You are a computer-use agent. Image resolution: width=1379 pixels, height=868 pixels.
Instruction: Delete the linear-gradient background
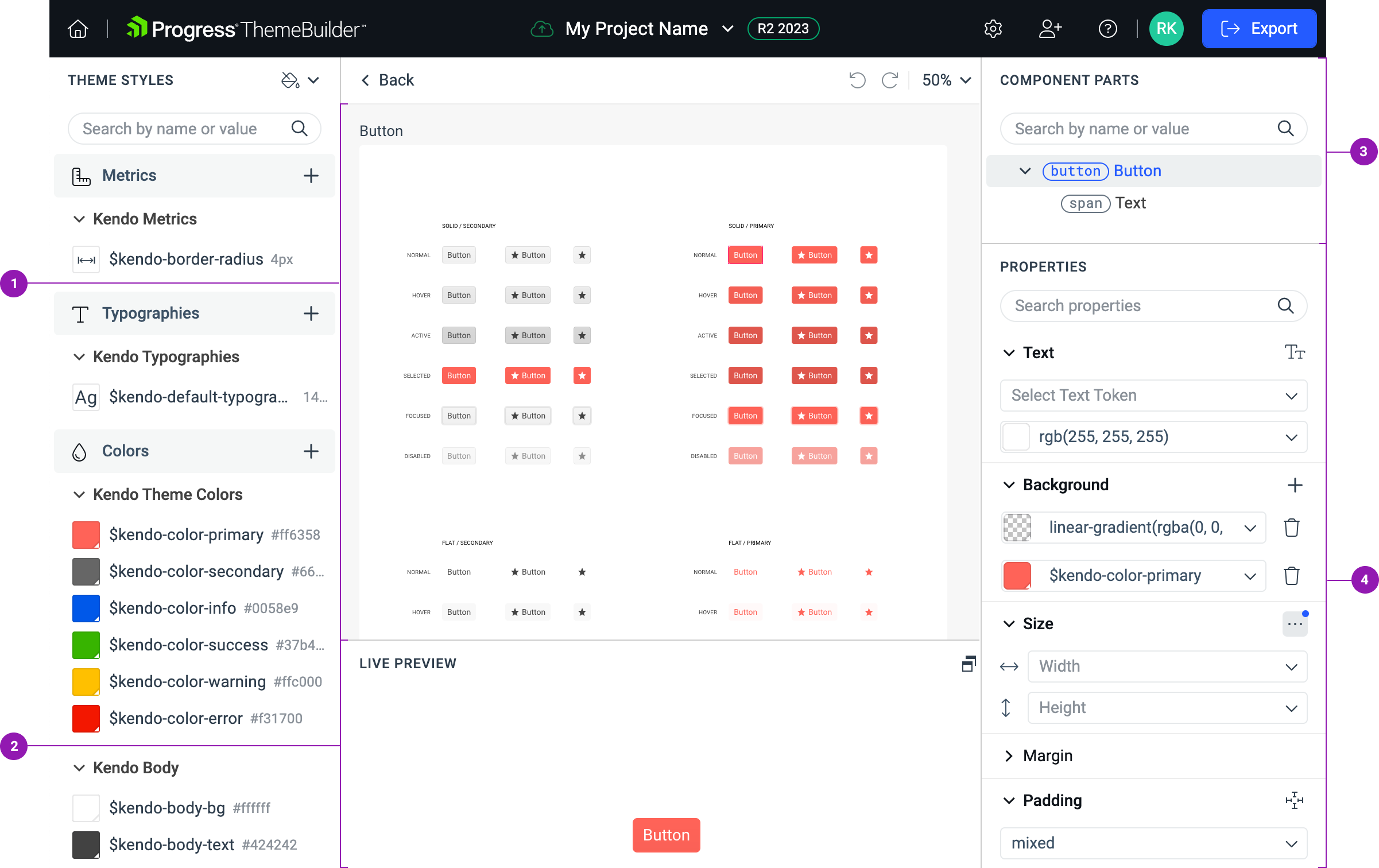tap(1291, 528)
